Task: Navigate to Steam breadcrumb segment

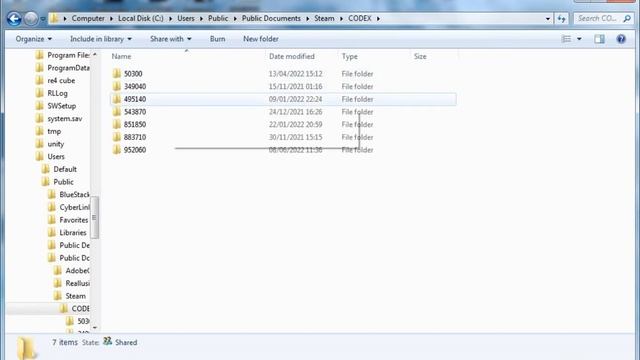Action: pos(324,18)
